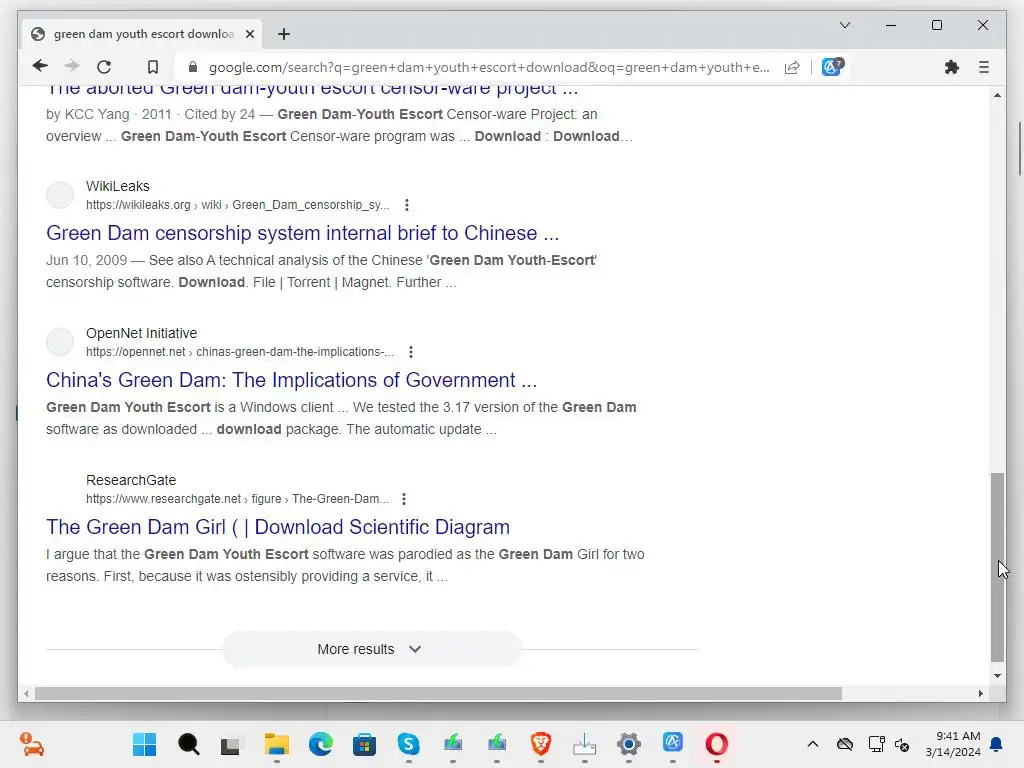Expand More results
The image size is (1024, 768).
[x=372, y=649]
